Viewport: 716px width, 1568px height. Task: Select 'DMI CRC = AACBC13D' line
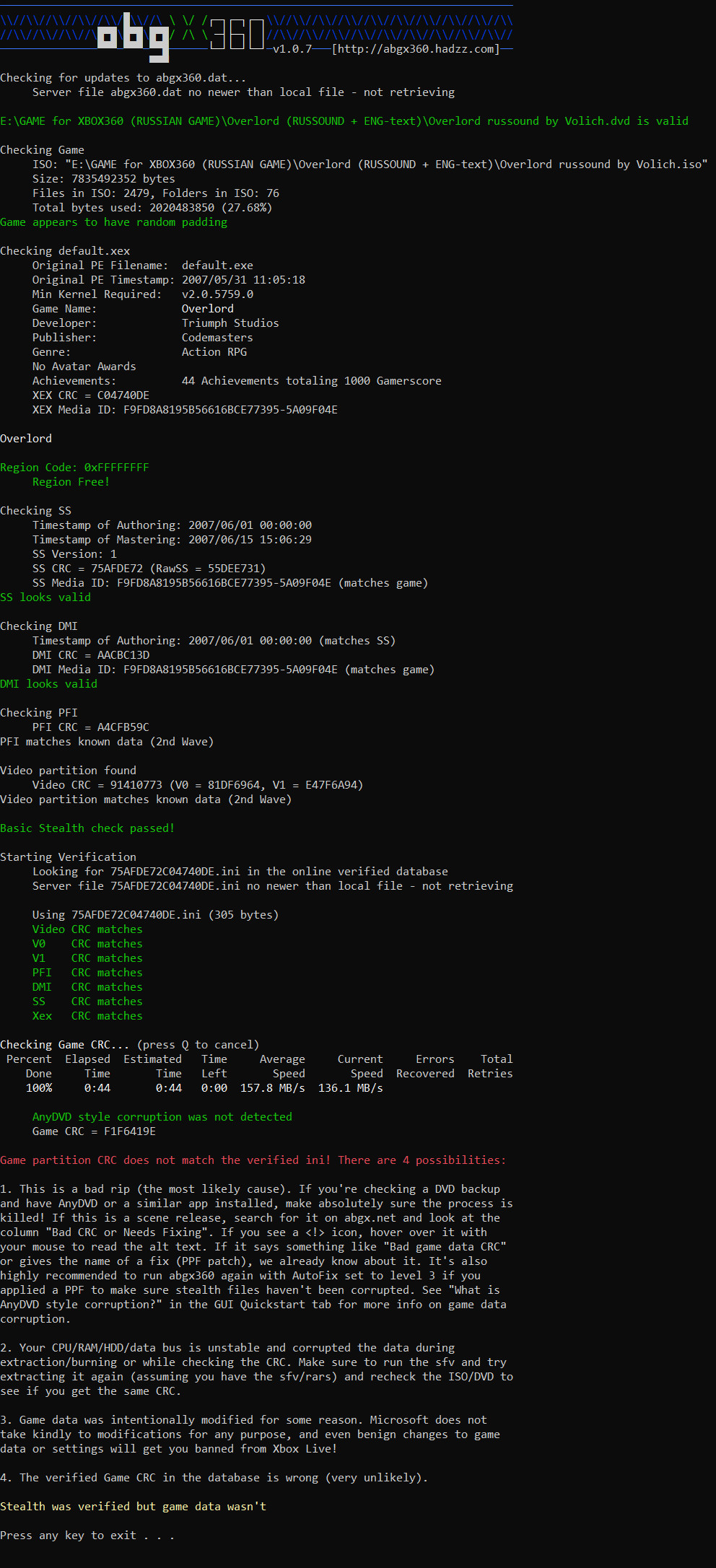tap(91, 655)
